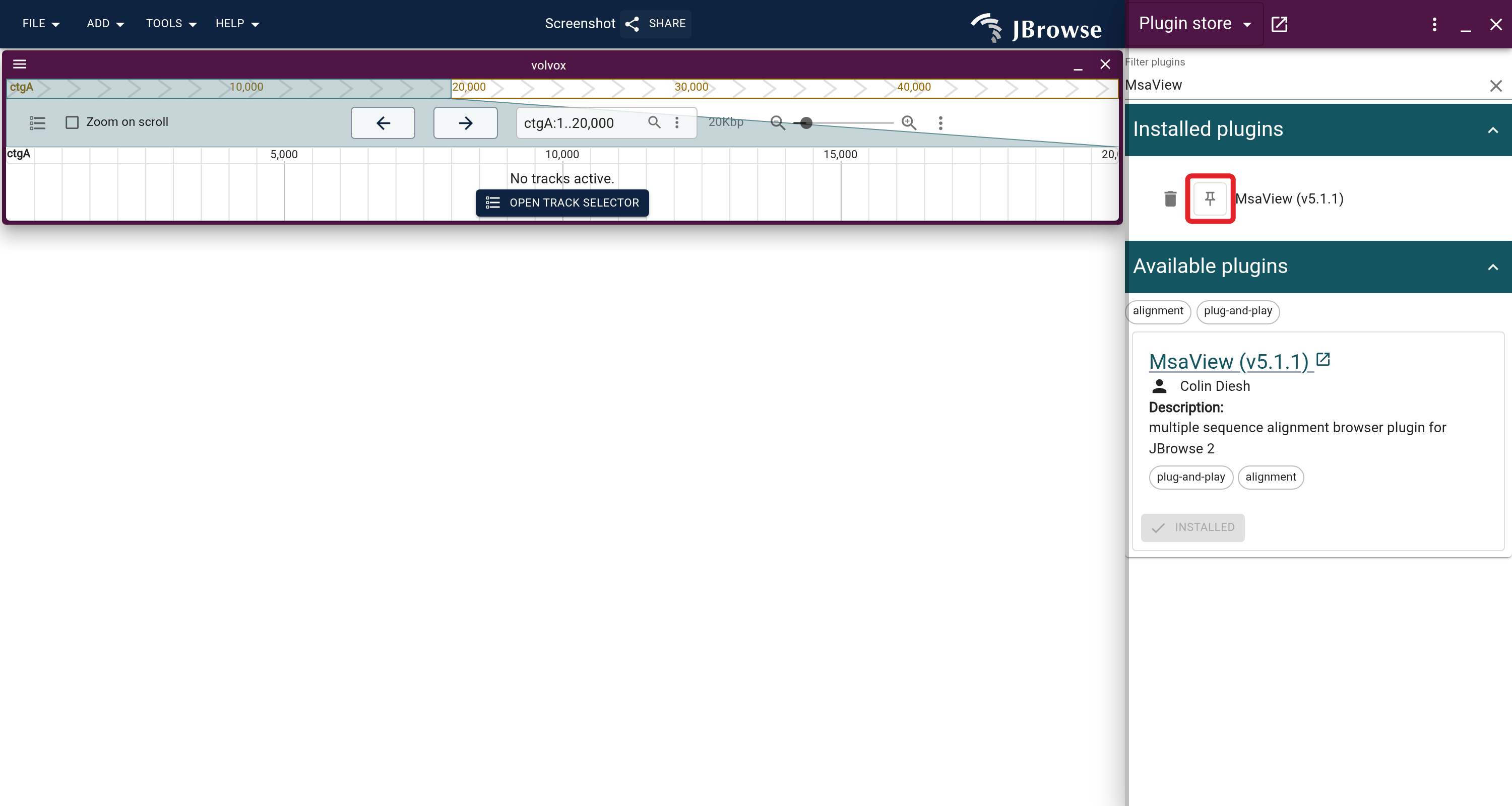The width and height of the screenshot is (1512, 806).
Task: Click the zoom out magnifier icon
Action: (778, 122)
